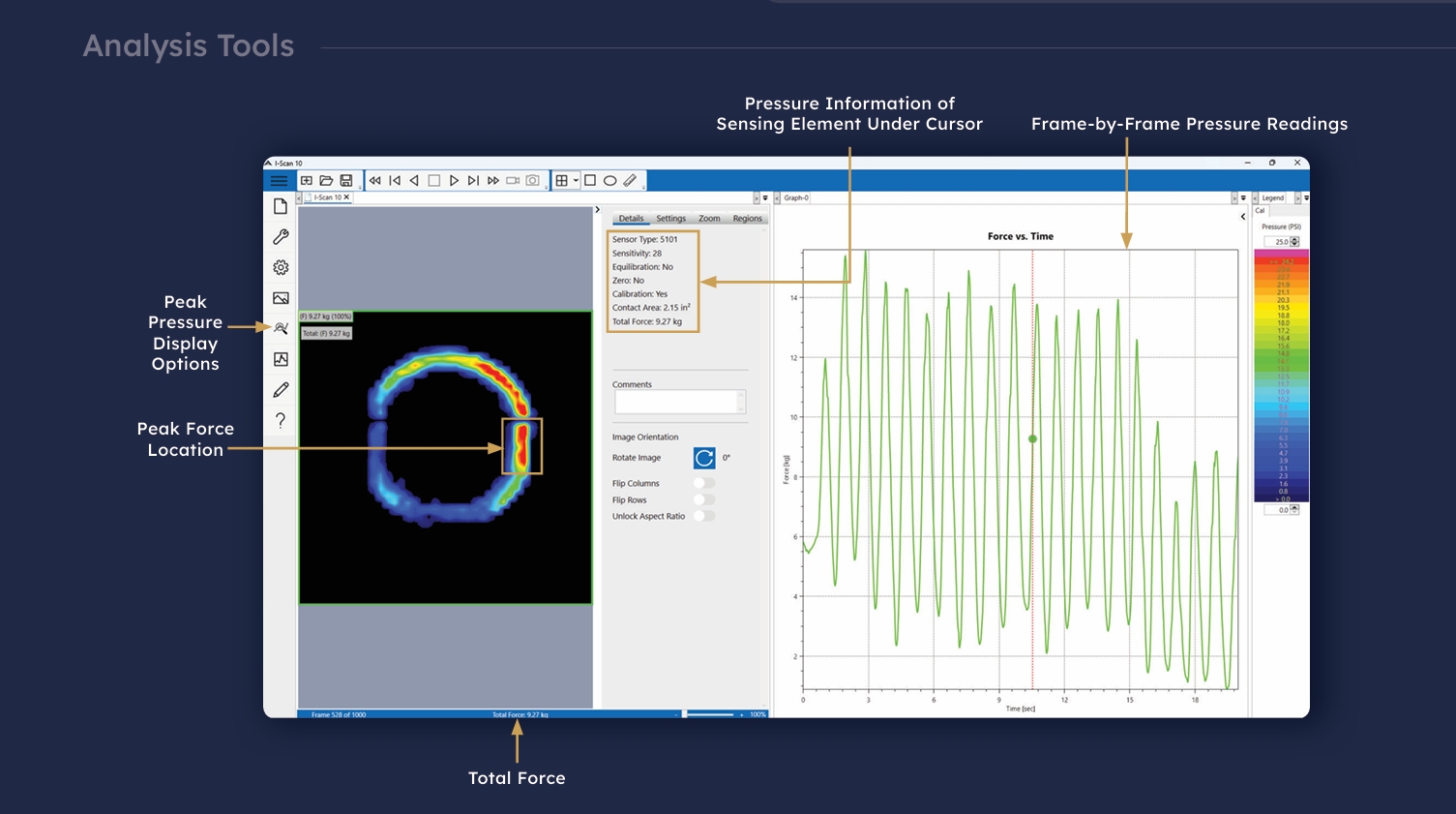Click the Comments text box
The width and height of the screenshot is (1456, 814).
point(679,402)
